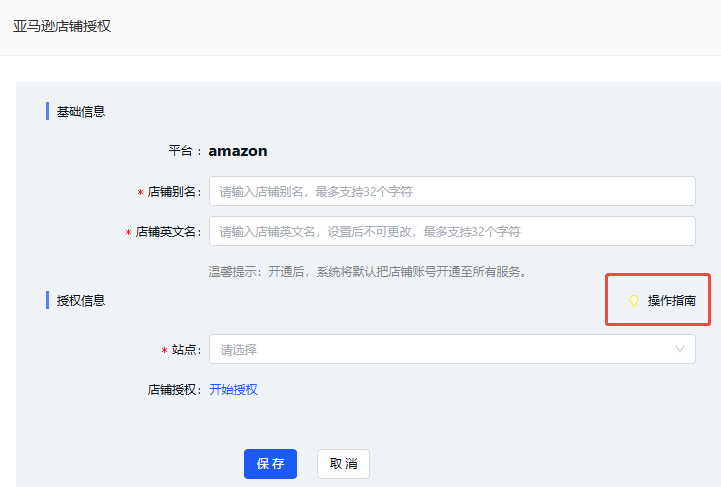
Task: Click the 店铺授权 label
Action: point(174,390)
